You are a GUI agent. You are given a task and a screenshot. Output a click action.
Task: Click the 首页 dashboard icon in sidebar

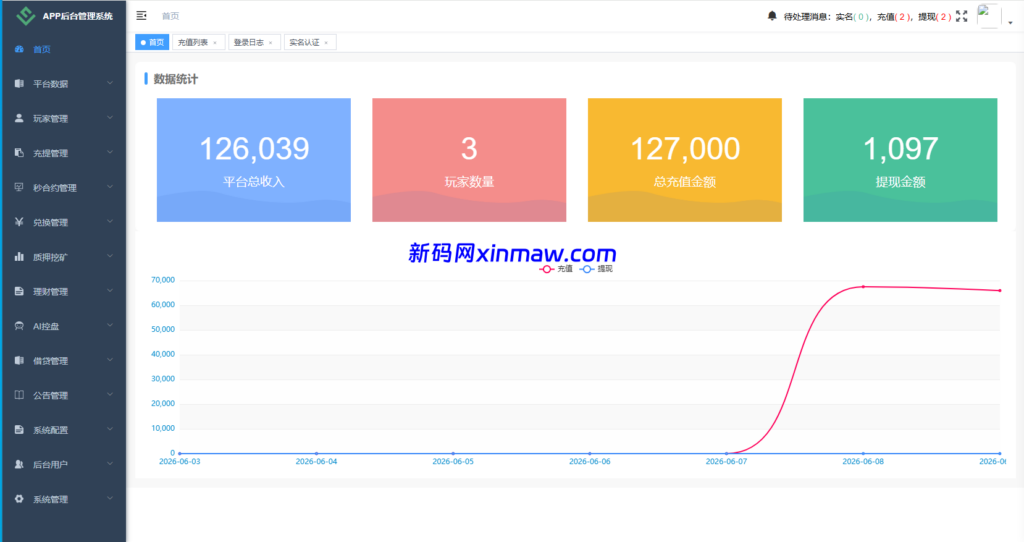coord(19,49)
